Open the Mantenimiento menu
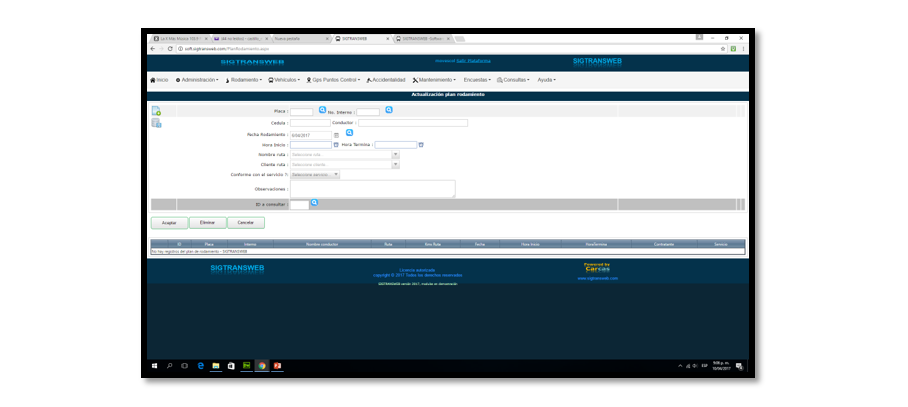Screen dimensions: 908x407 tap(434, 80)
